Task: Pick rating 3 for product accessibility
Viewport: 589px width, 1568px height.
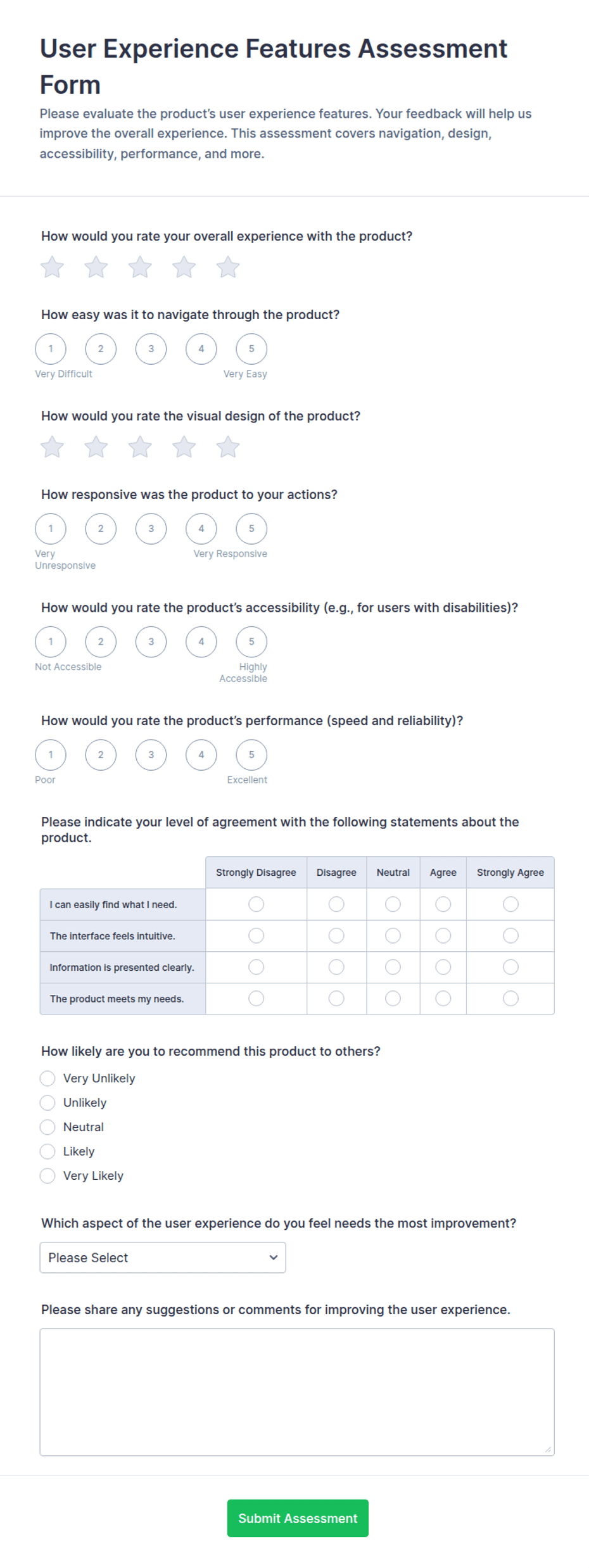Action: tap(151, 642)
